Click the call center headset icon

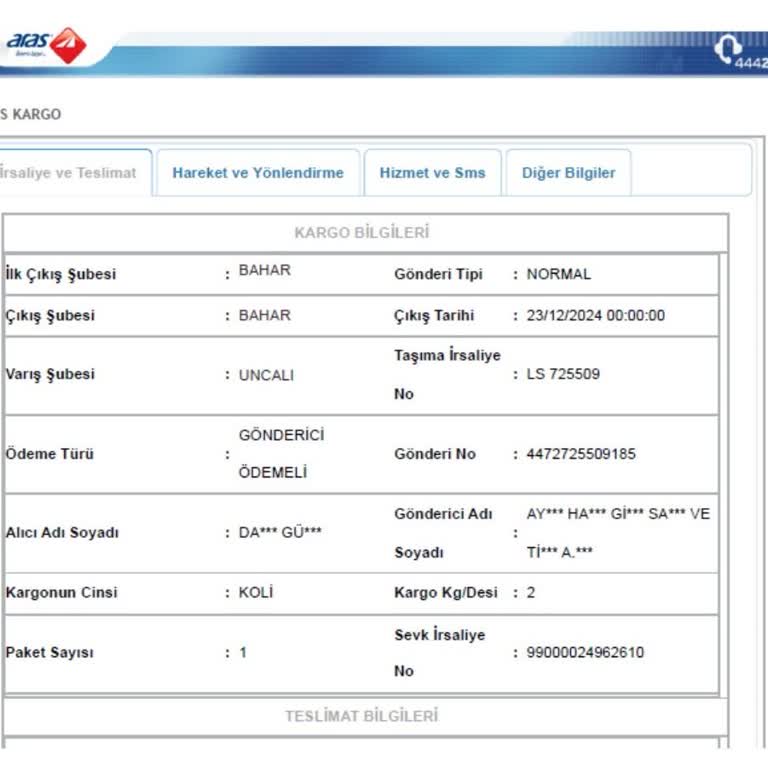727,48
